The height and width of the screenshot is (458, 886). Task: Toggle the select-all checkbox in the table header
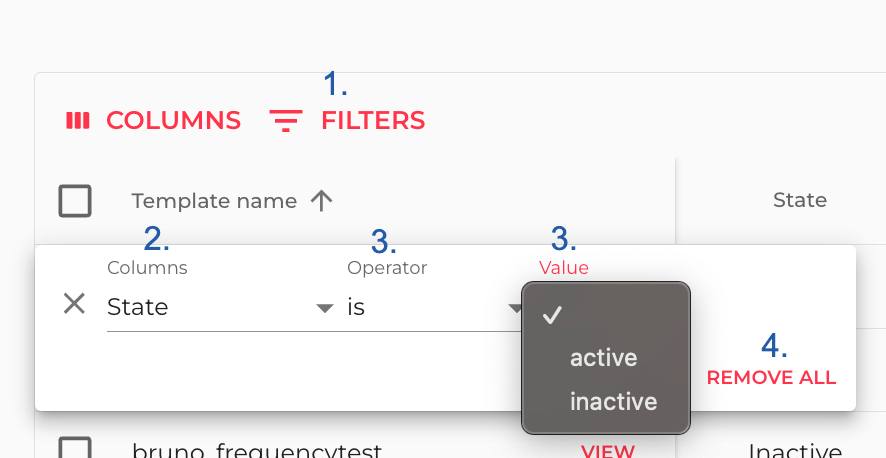75,201
